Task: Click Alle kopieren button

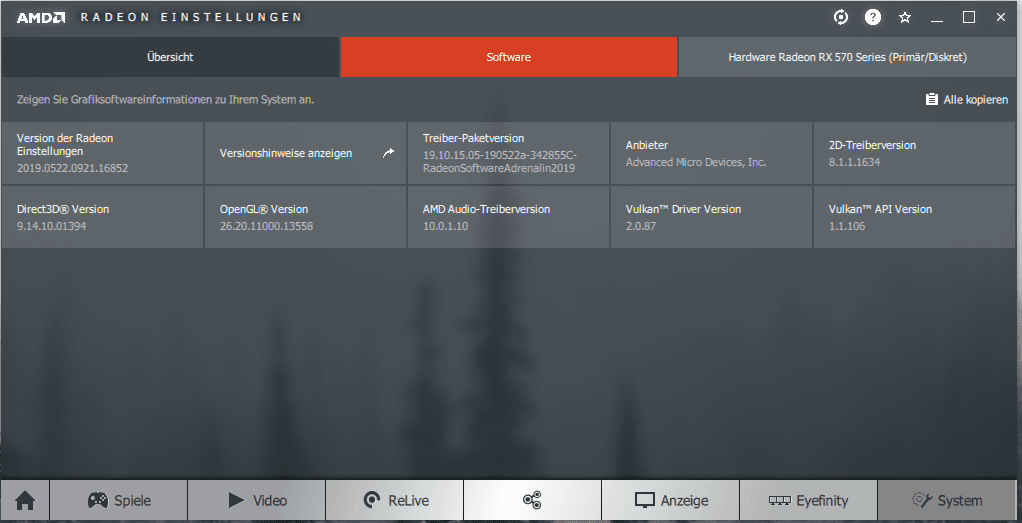Action: [x=967, y=100]
